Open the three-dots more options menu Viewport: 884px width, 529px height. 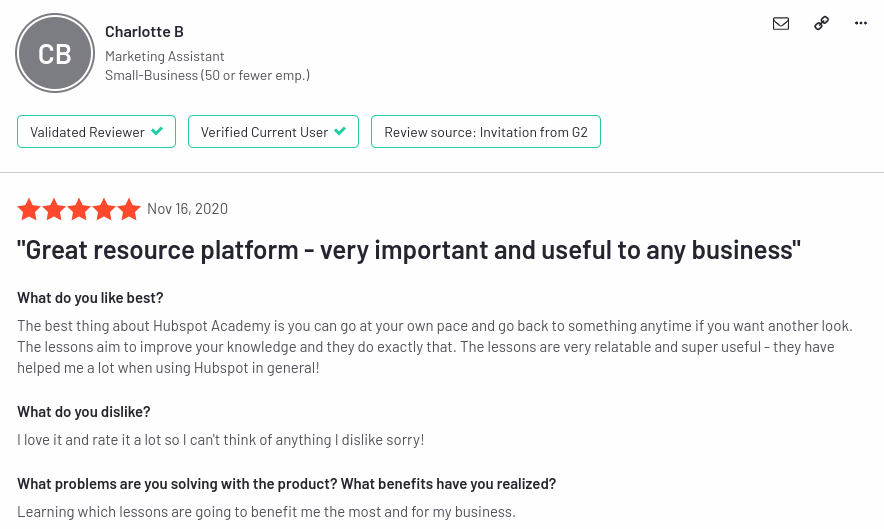pyautogui.click(x=861, y=23)
